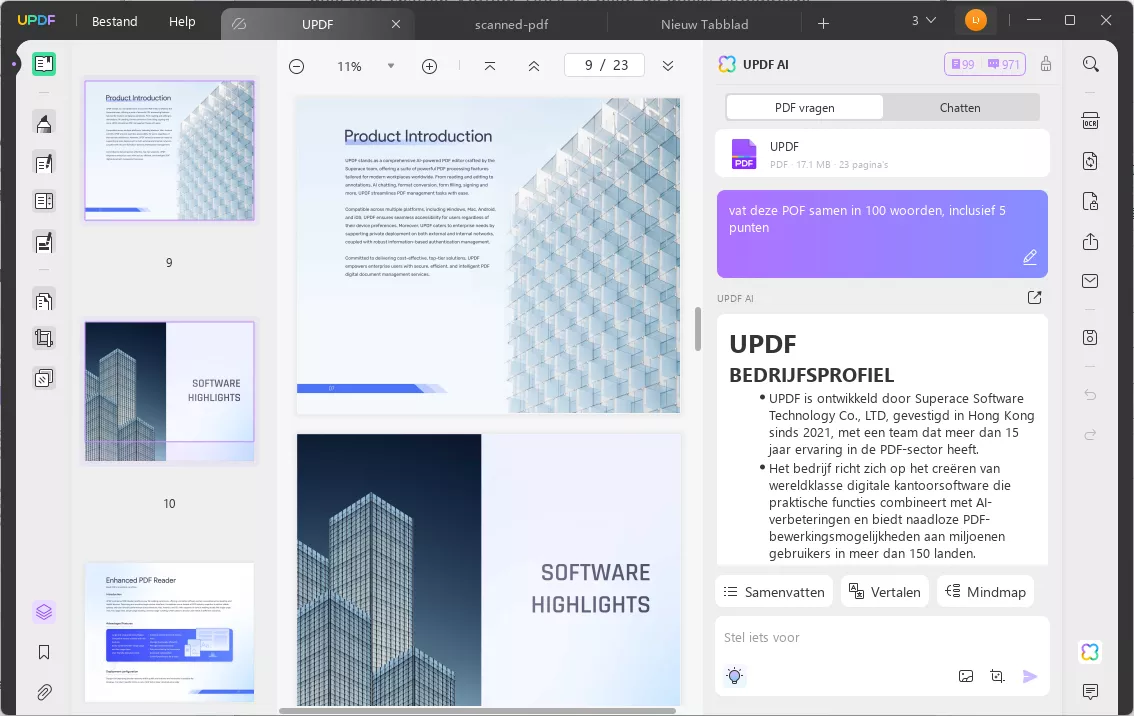Open the Convert PDF tool

click(1091, 161)
